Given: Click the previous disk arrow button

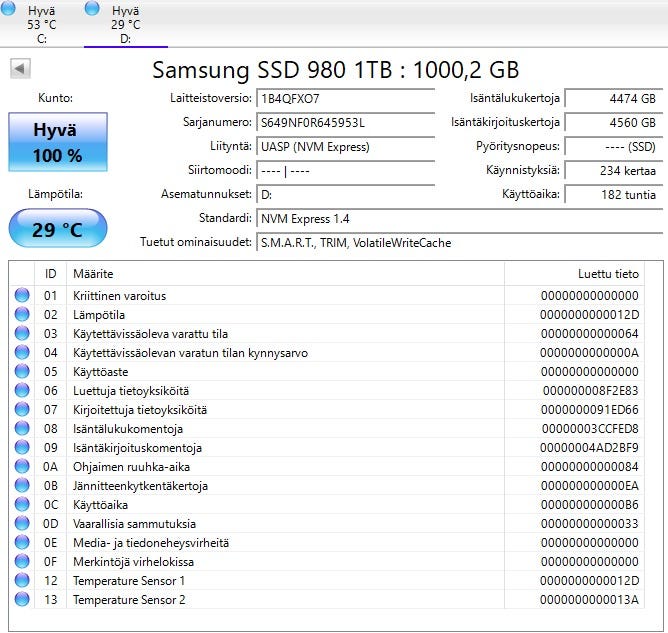Looking at the screenshot, I should coord(20,69).
